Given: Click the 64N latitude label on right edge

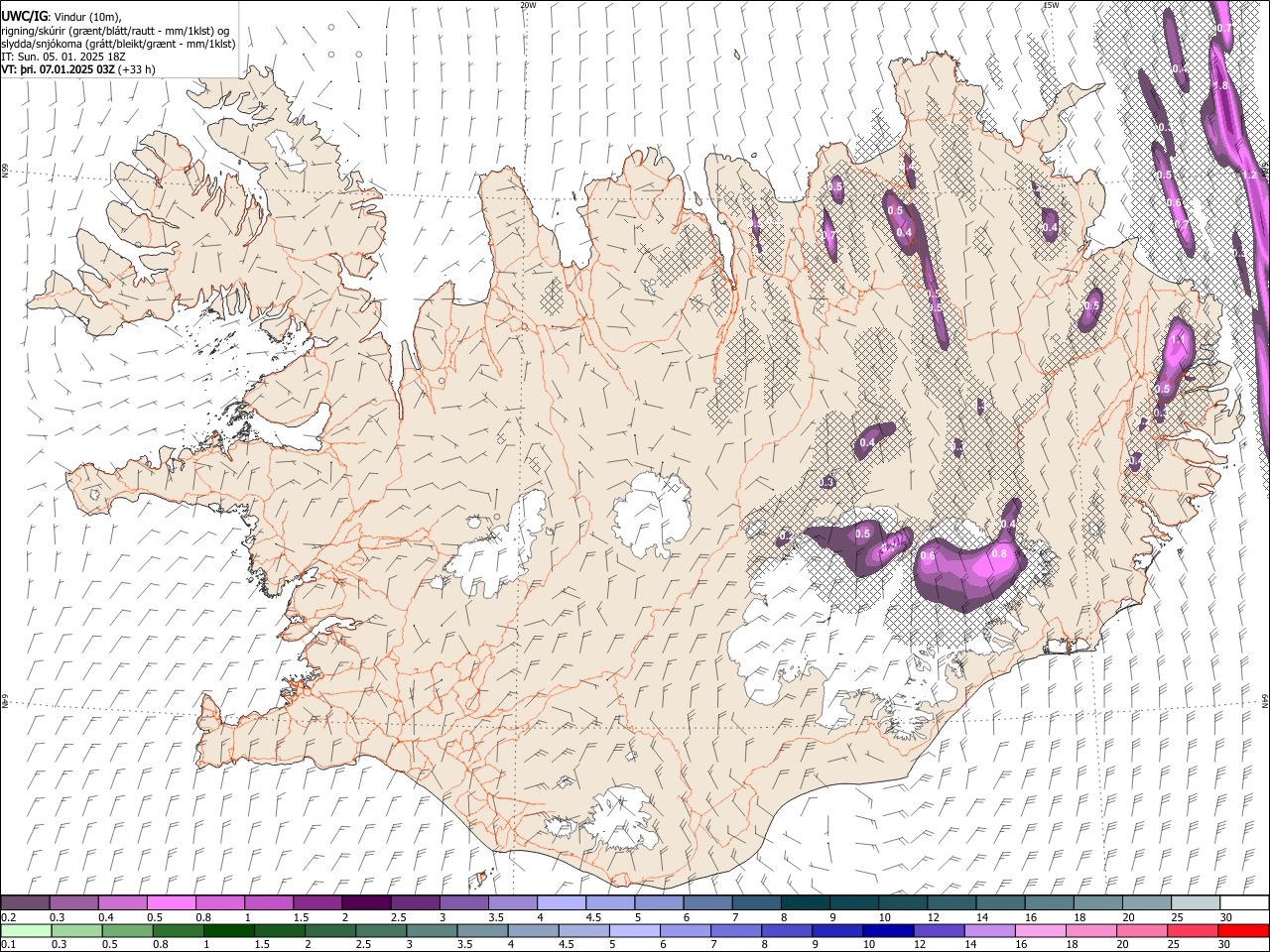Looking at the screenshot, I should coord(1265,700).
